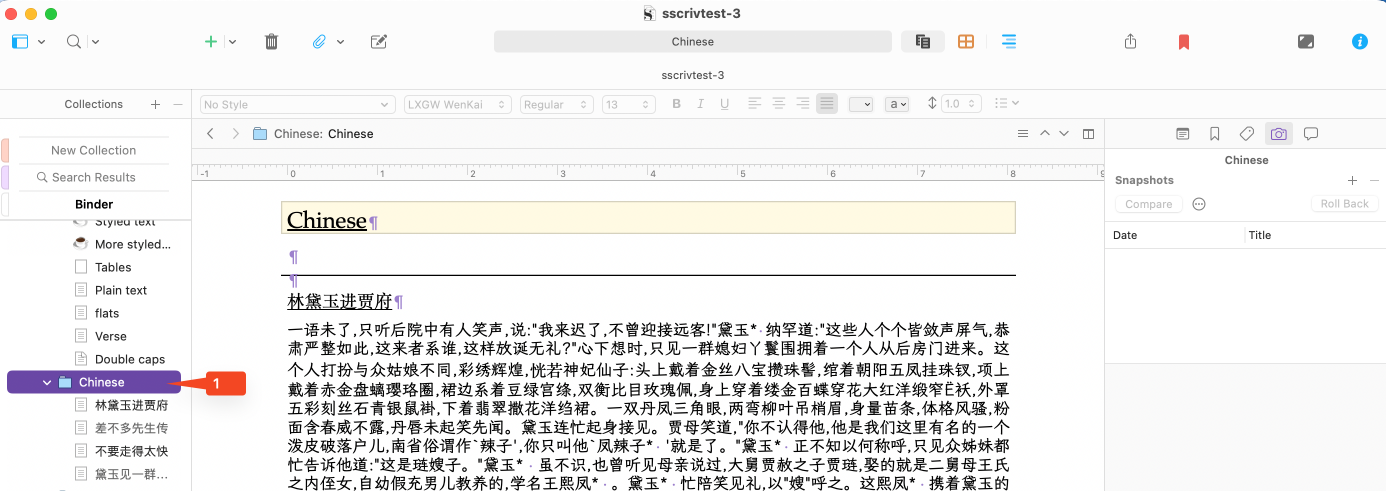Sort snapshots by Date column header
Image resolution: width=1386 pixels, height=491 pixels.
tap(1175, 235)
